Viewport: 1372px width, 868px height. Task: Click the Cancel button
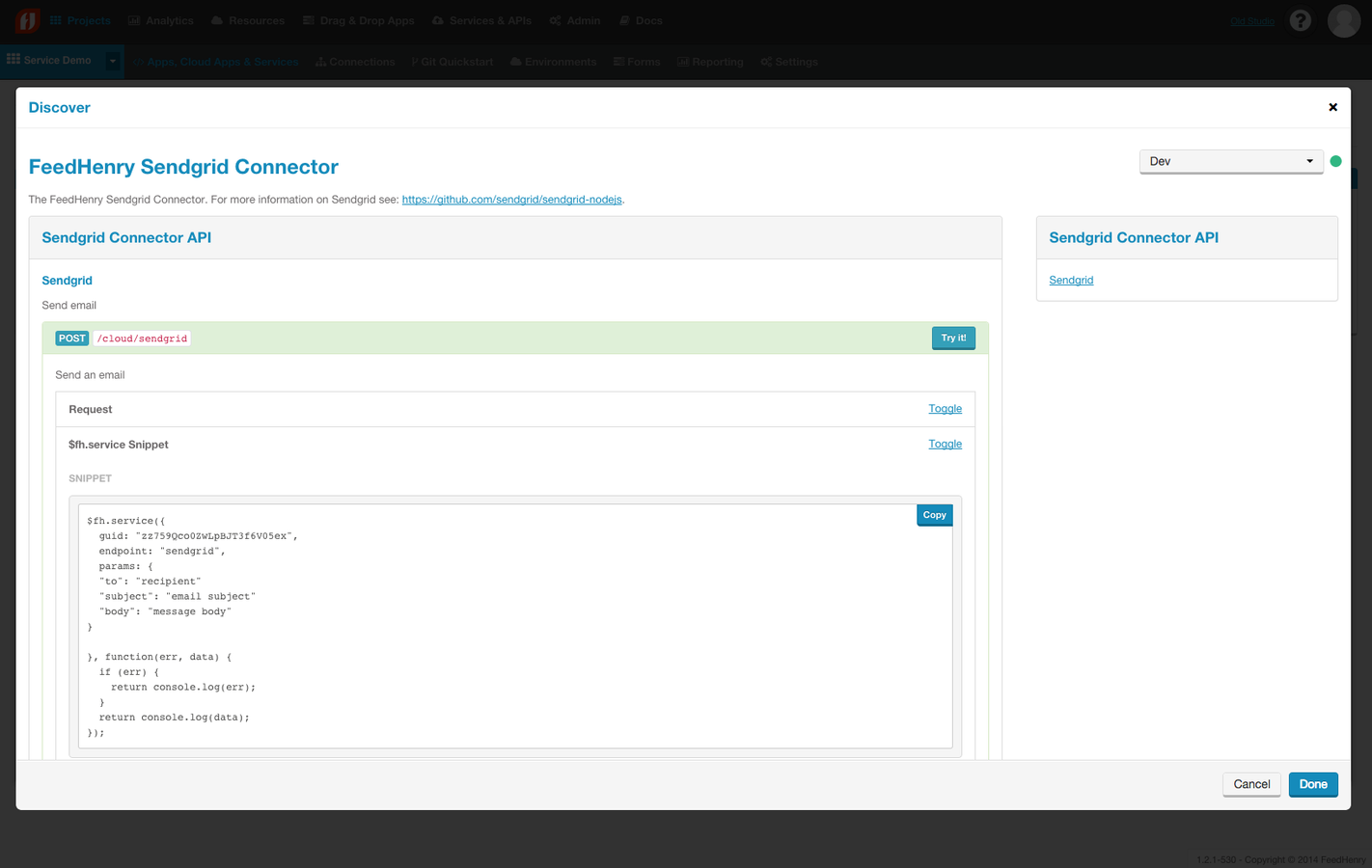[1251, 784]
